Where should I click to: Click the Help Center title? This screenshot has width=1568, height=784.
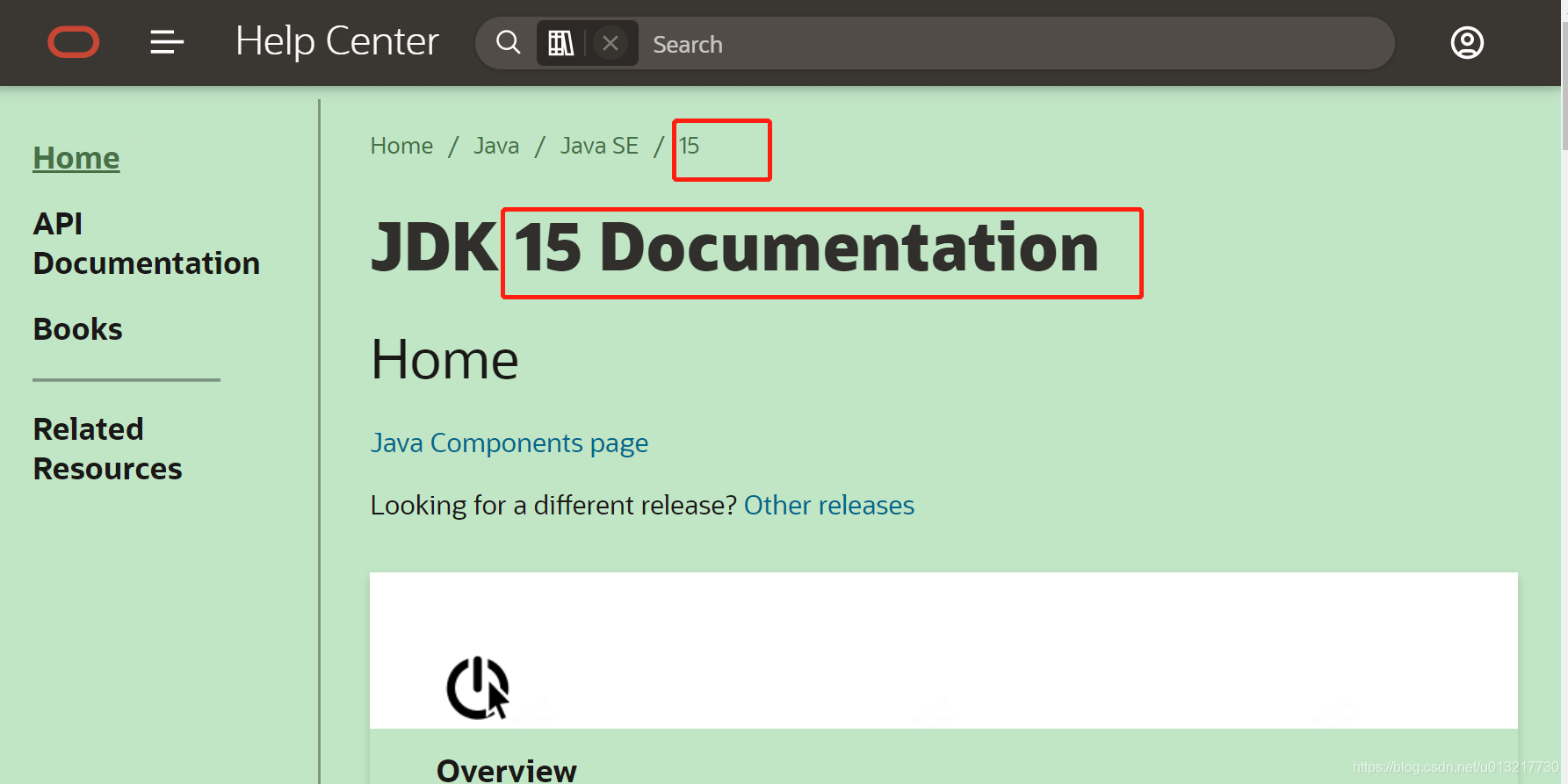click(337, 41)
